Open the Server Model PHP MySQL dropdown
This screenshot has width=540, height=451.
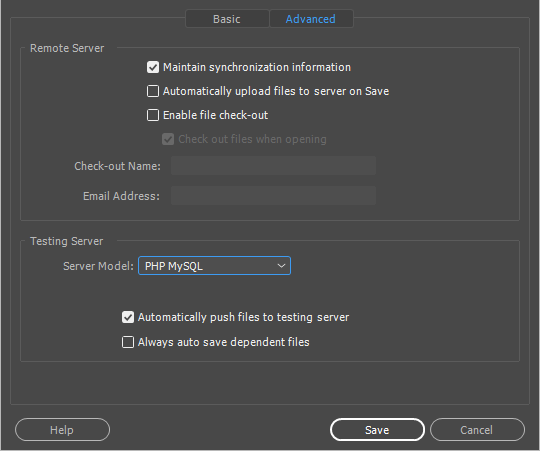pos(214,266)
